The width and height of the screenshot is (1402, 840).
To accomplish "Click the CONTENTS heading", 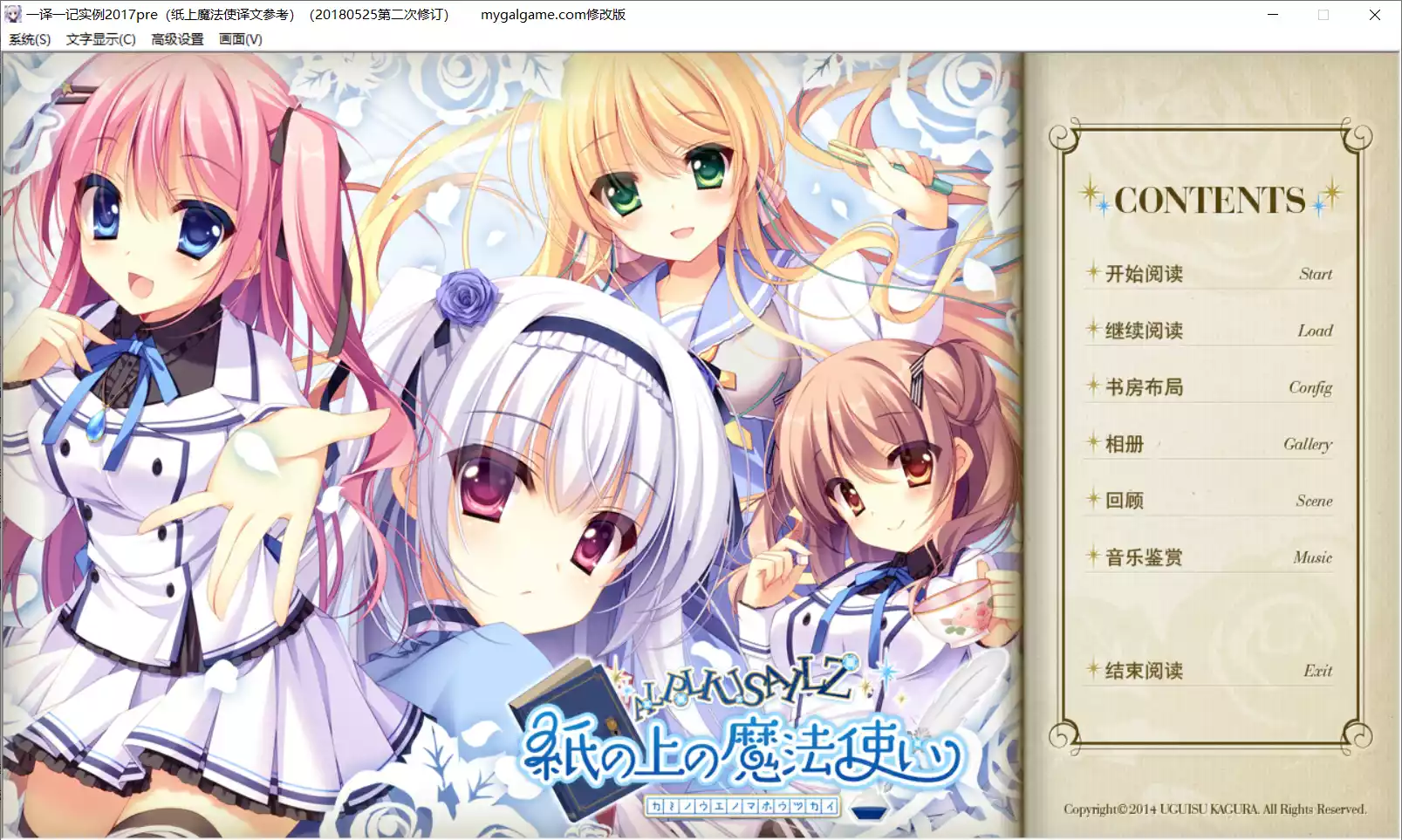I will pyautogui.click(x=1209, y=200).
